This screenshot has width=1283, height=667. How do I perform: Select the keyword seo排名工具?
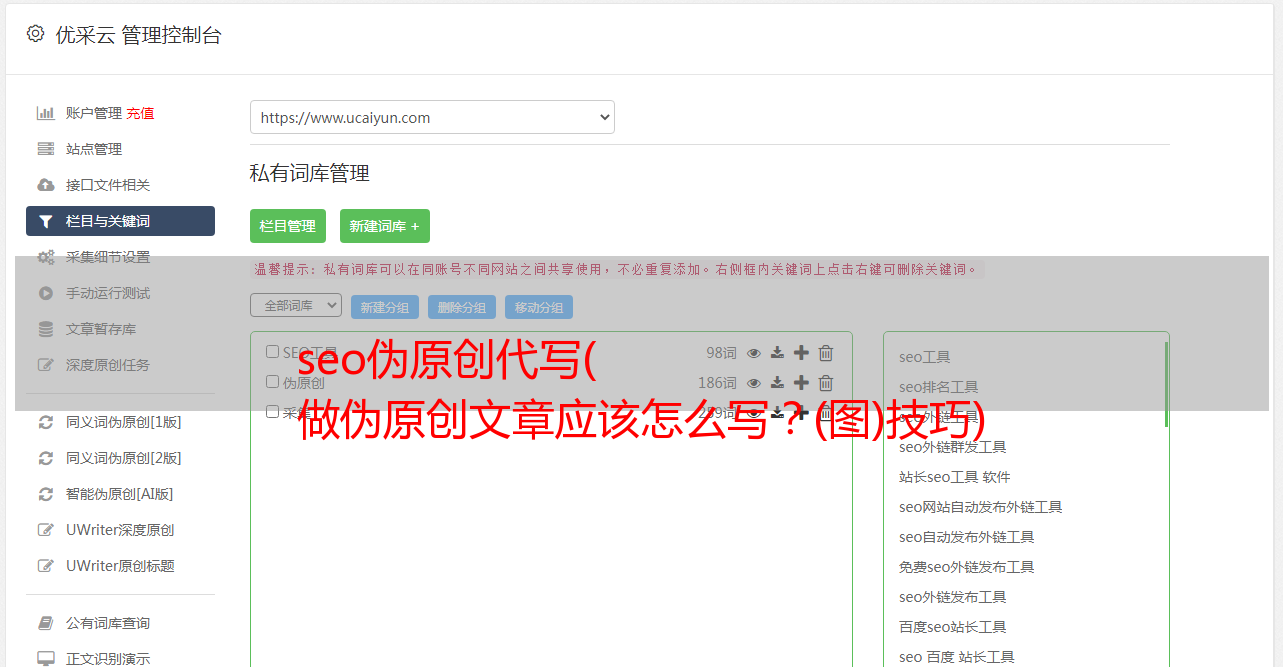[x=939, y=387]
